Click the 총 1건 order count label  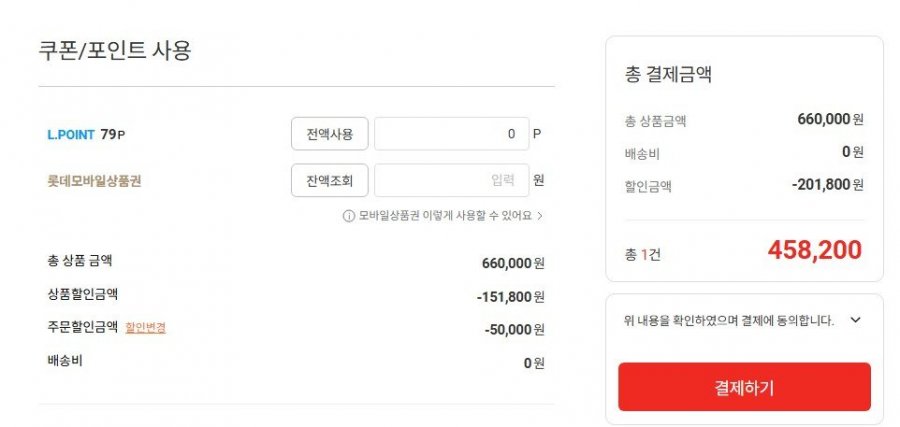[642, 254]
